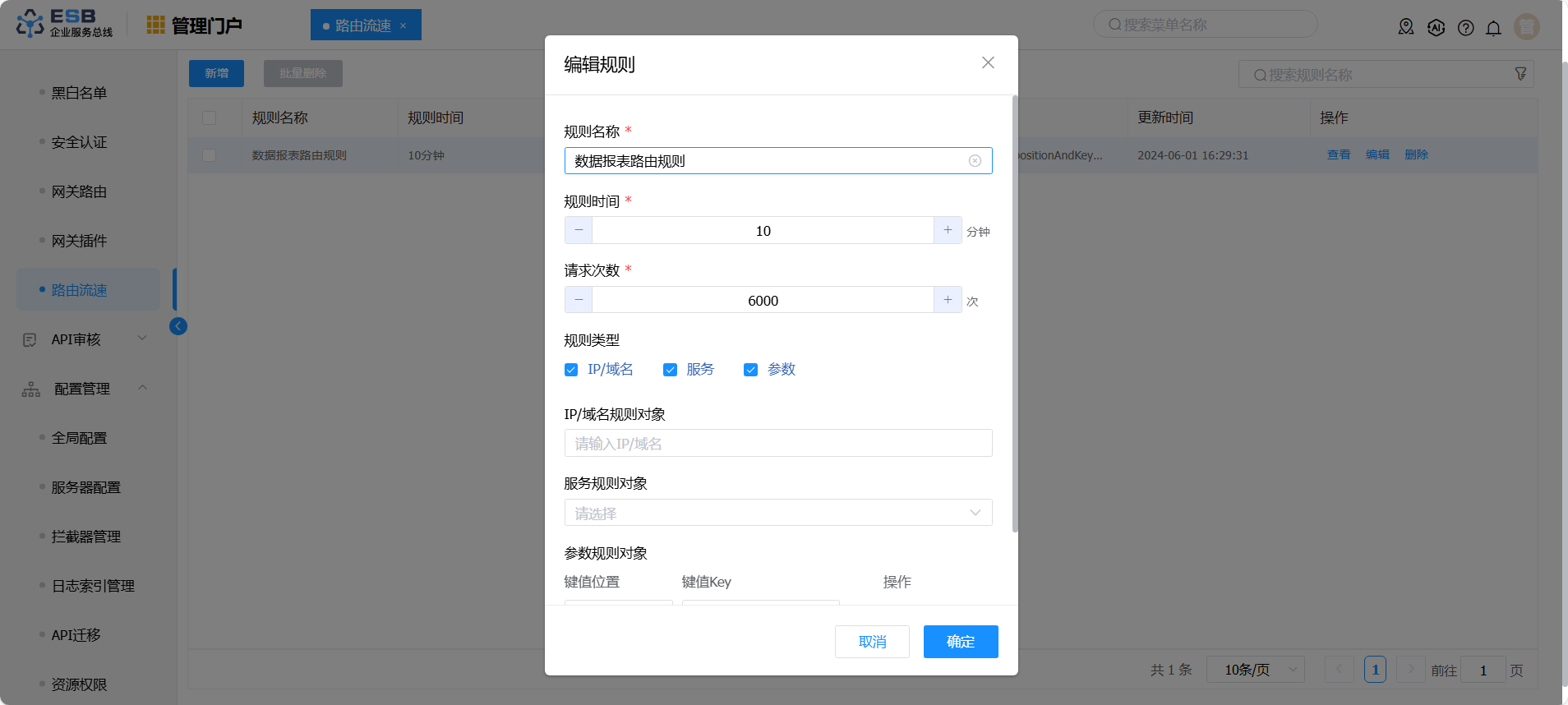Screen dimensions: 1568x705
Task: Select 网关路由 in the sidebar
Action: point(79,191)
